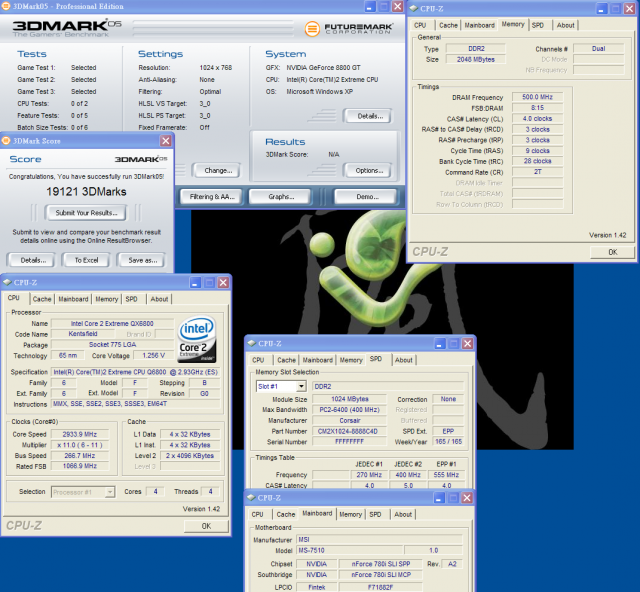Viewport: 640px width, 592px height.
Task: Click Submit Your Results button
Action: point(86,213)
